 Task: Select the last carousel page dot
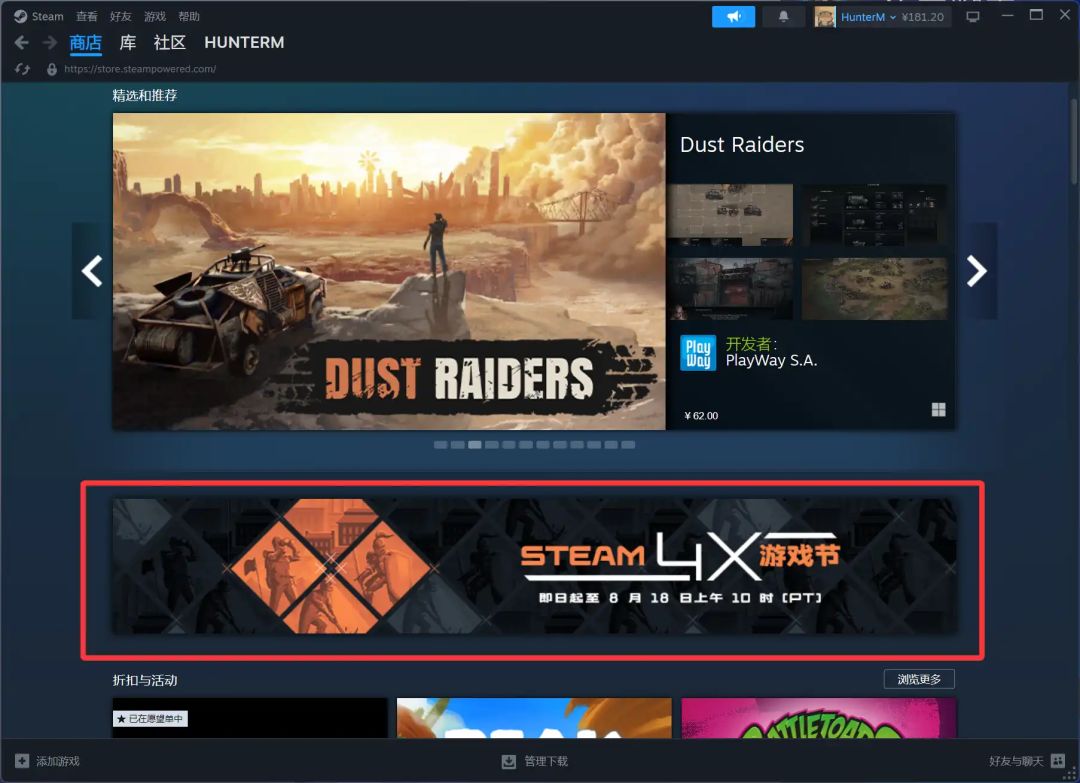tap(628, 445)
